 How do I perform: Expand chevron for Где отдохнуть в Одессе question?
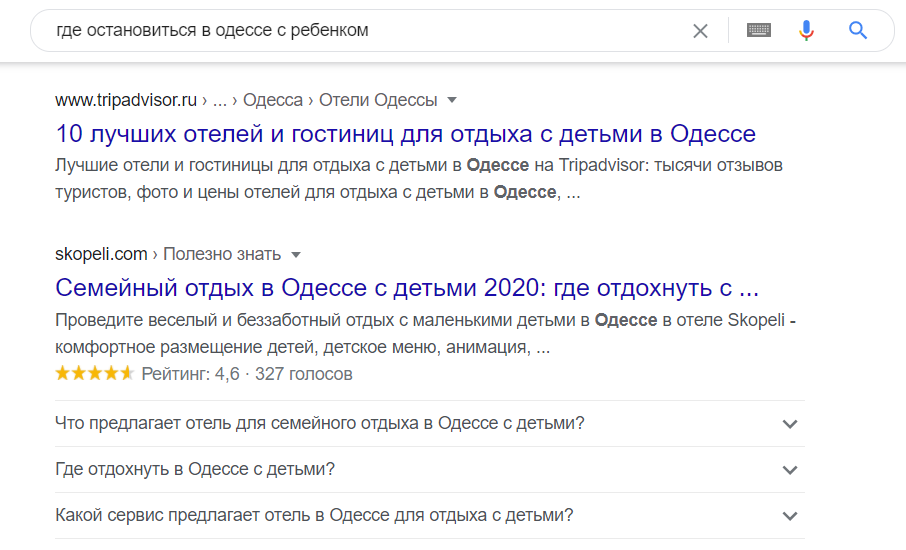point(790,470)
